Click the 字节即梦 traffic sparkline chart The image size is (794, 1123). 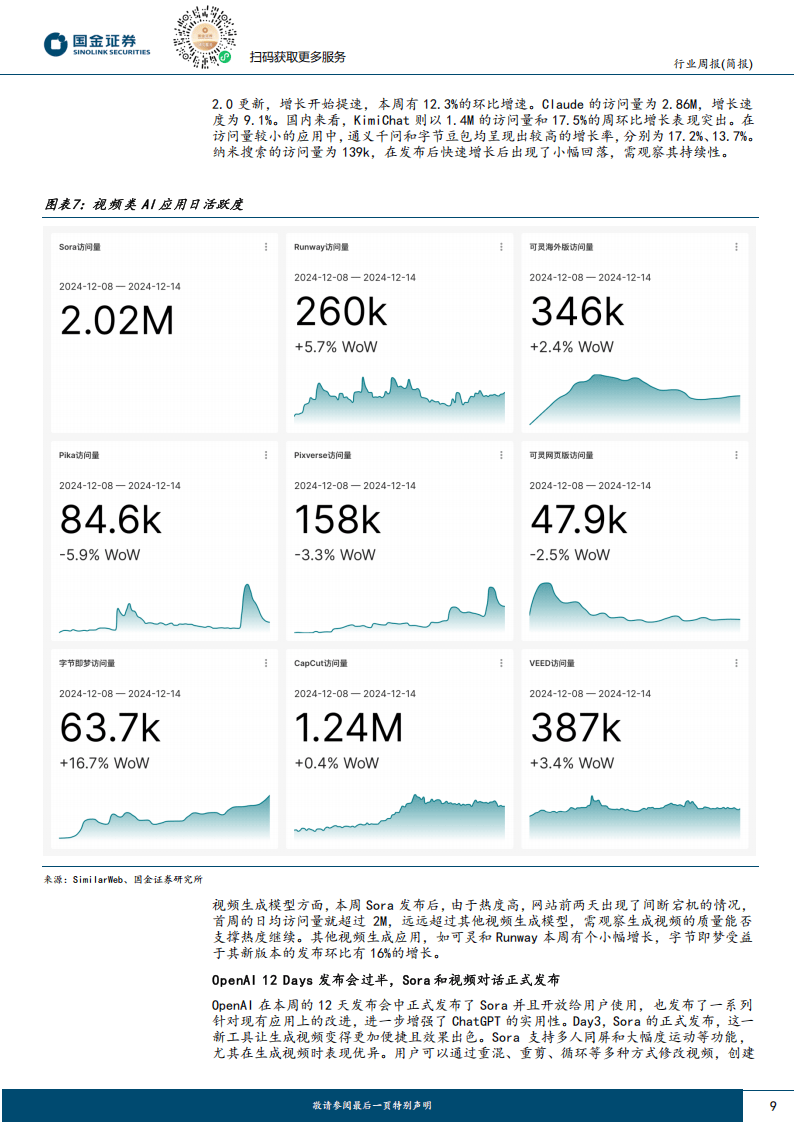[x=165, y=816]
